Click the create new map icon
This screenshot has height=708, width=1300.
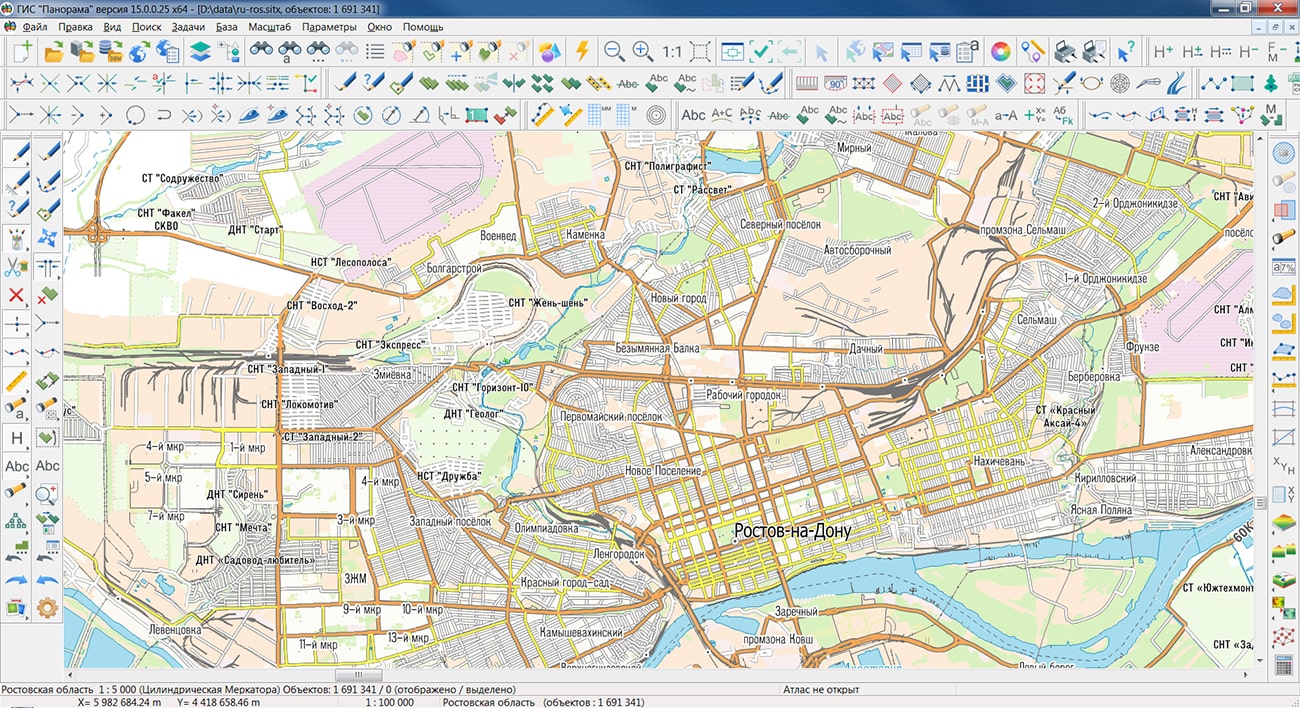pos(21,51)
